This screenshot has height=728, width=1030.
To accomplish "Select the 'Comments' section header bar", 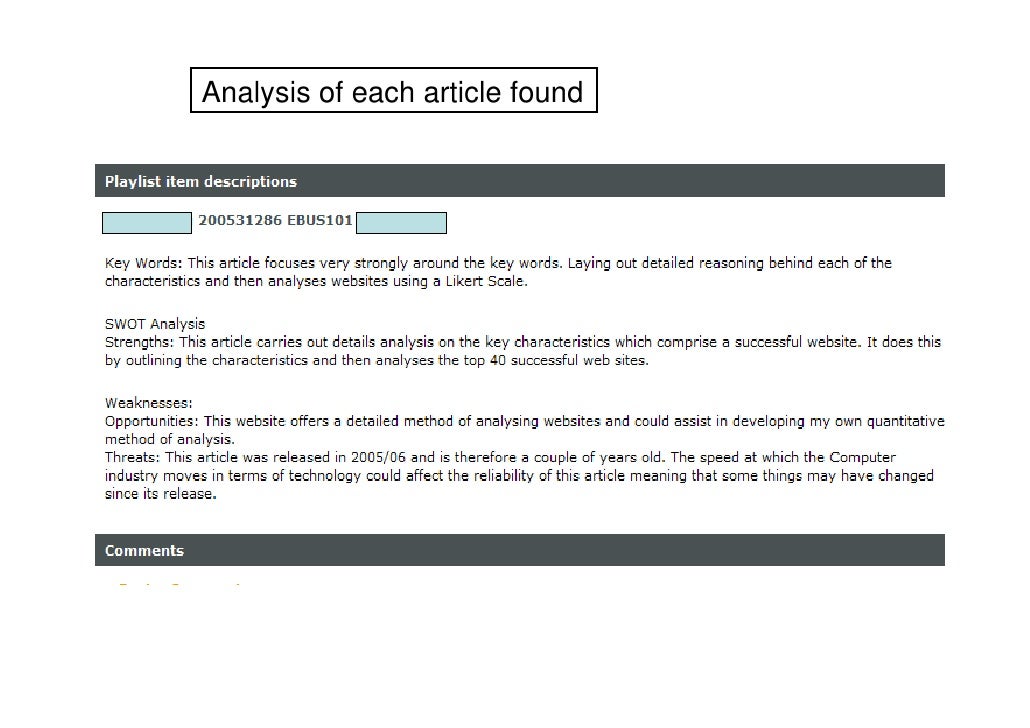I will pos(520,550).
